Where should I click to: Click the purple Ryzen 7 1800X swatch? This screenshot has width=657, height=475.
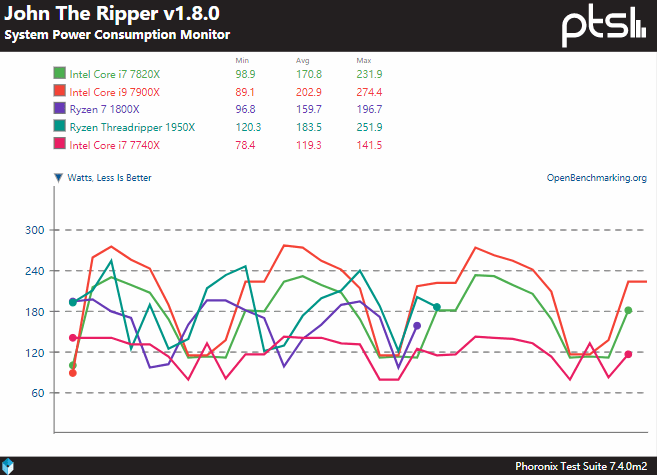click(59, 108)
